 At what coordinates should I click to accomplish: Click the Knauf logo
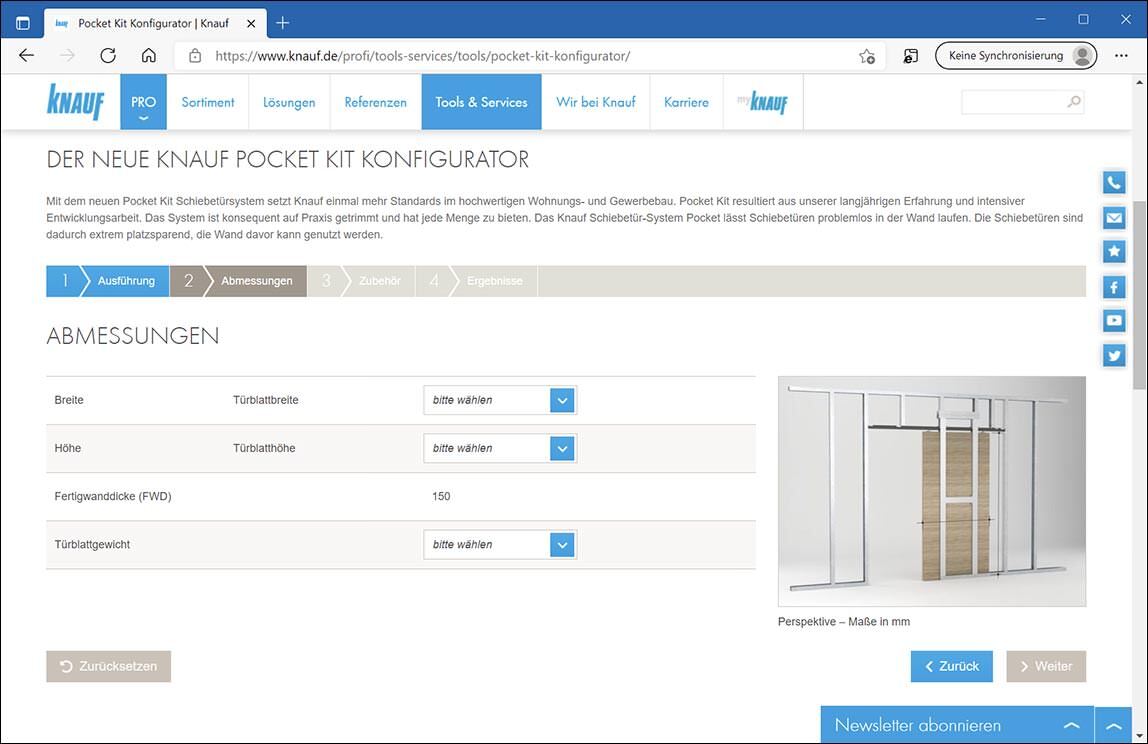click(x=75, y=102)
